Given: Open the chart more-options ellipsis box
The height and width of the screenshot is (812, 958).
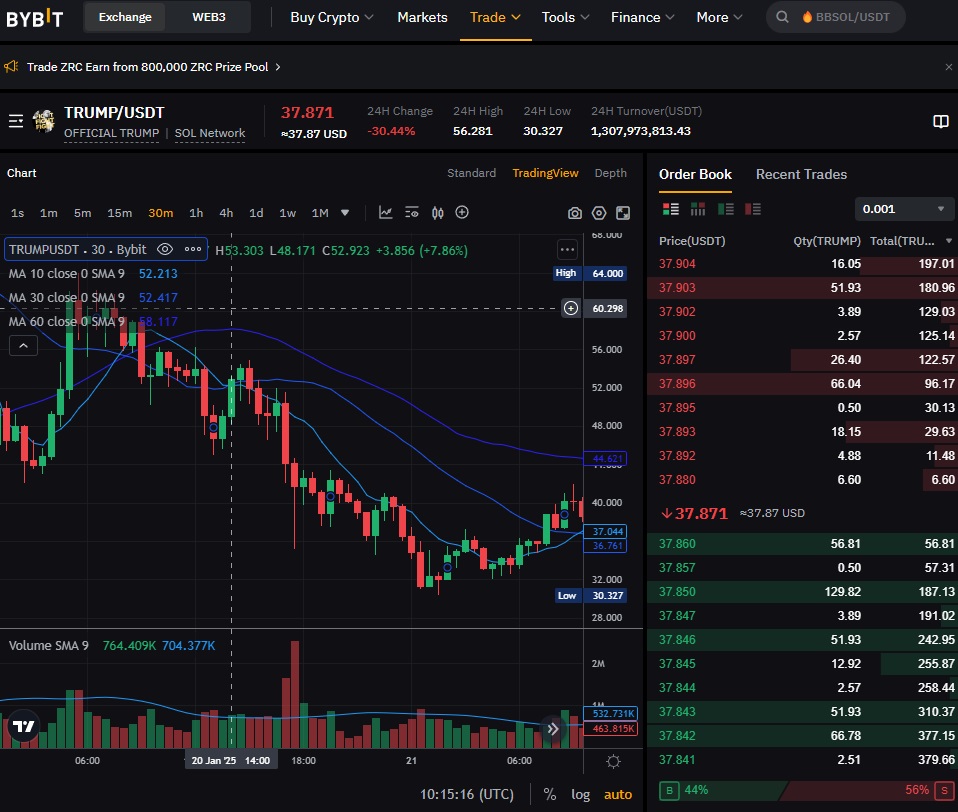Looking at the screenshot, I should point(567,249).
